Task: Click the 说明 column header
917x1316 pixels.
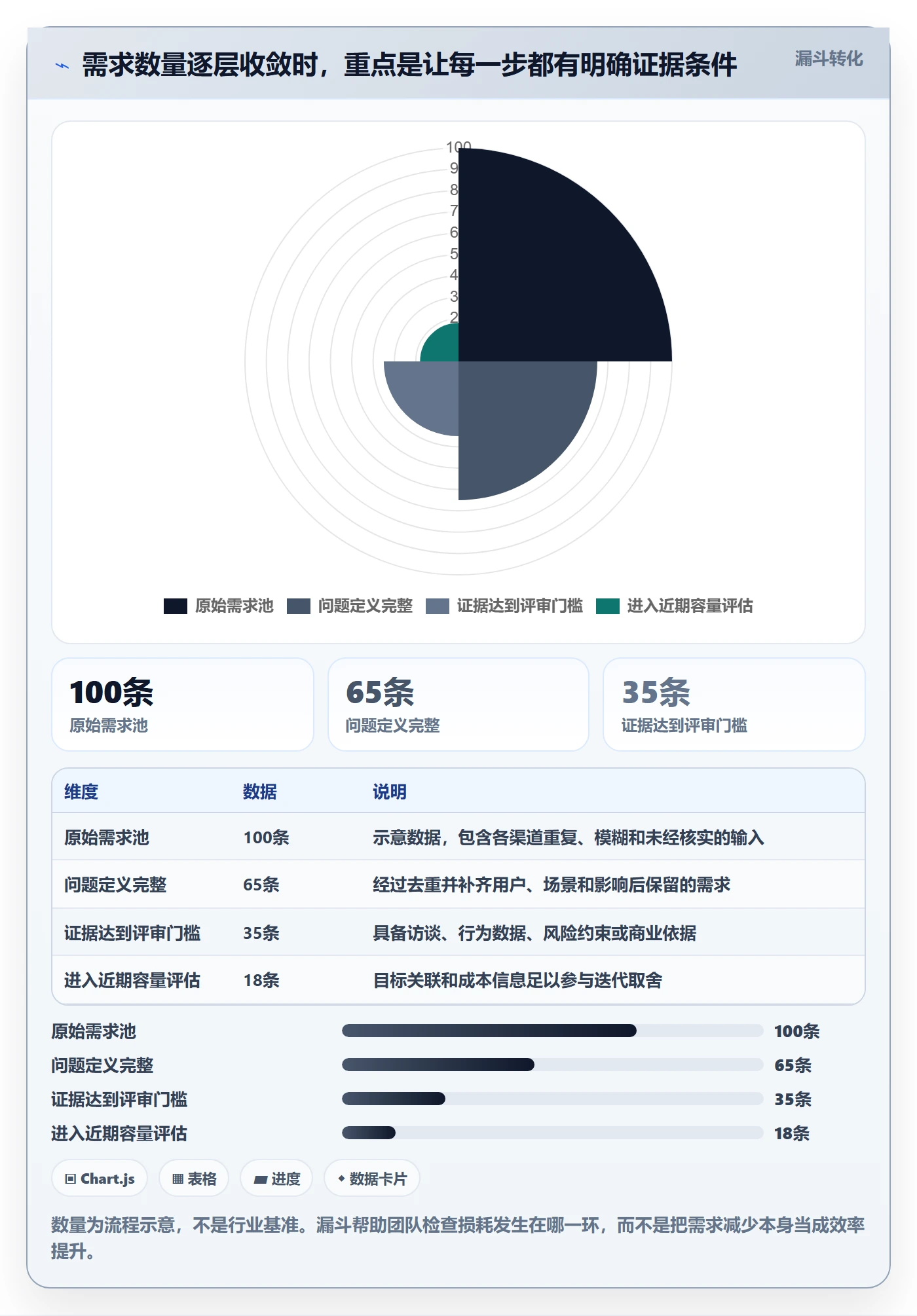Action: pyautogui.click(x=390, y=792)
